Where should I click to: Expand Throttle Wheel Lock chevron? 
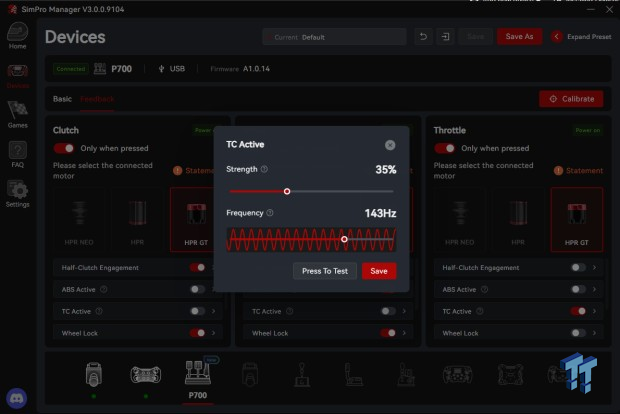pos(594,333)
